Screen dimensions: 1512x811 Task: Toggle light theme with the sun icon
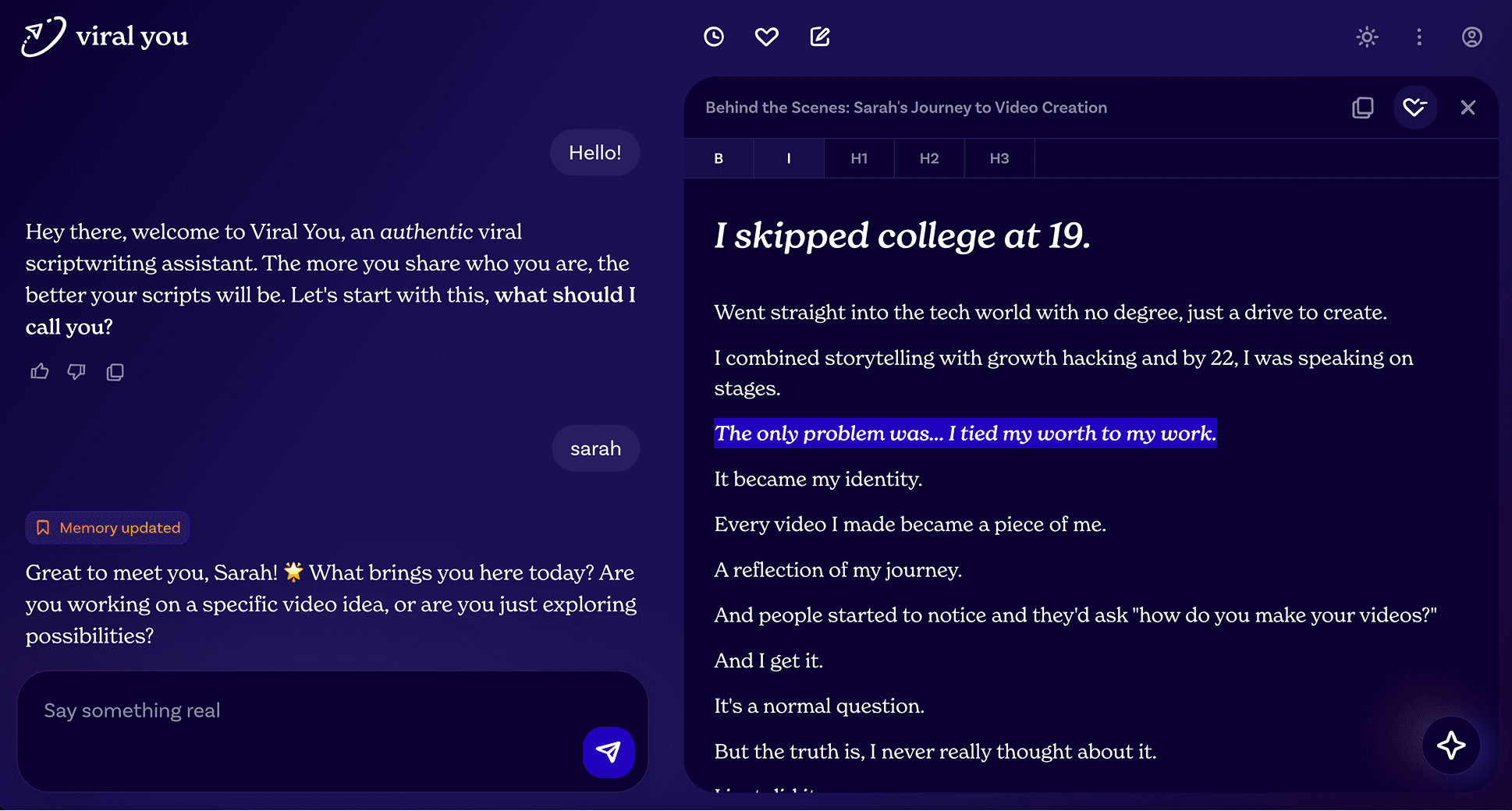tap(1367, 37)
